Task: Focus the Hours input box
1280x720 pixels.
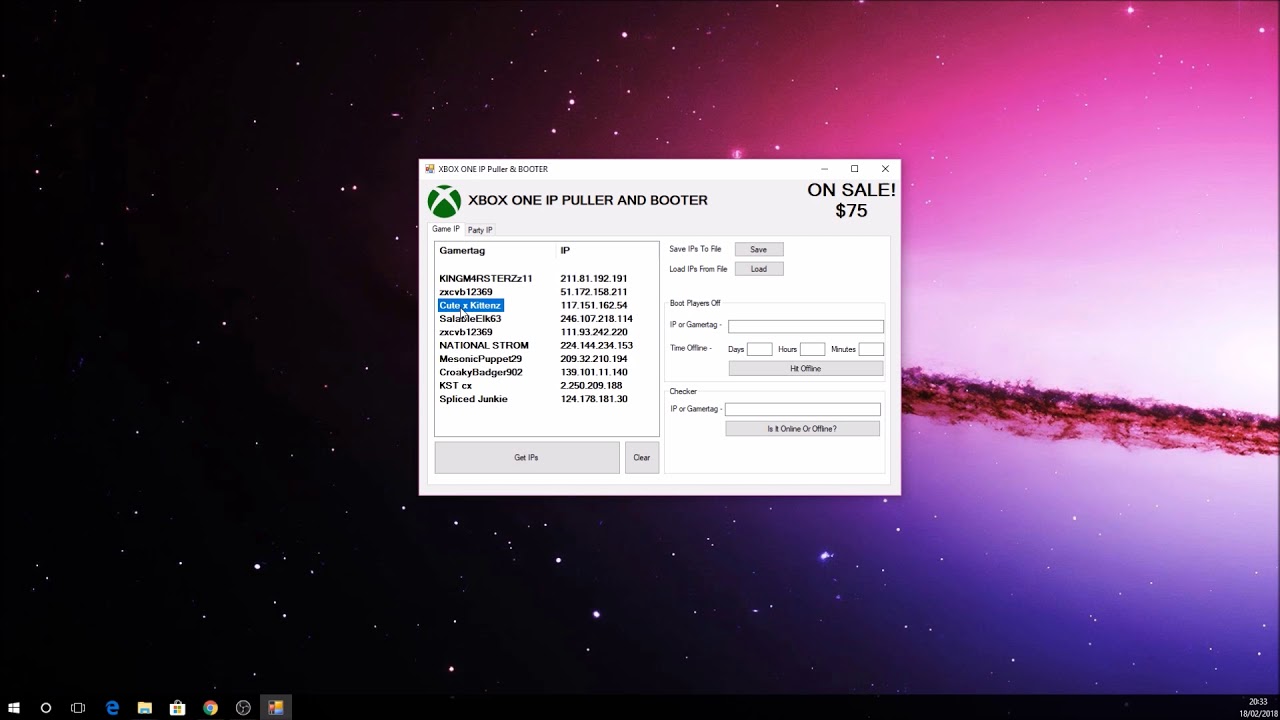Action: click(x=812, y=349)
